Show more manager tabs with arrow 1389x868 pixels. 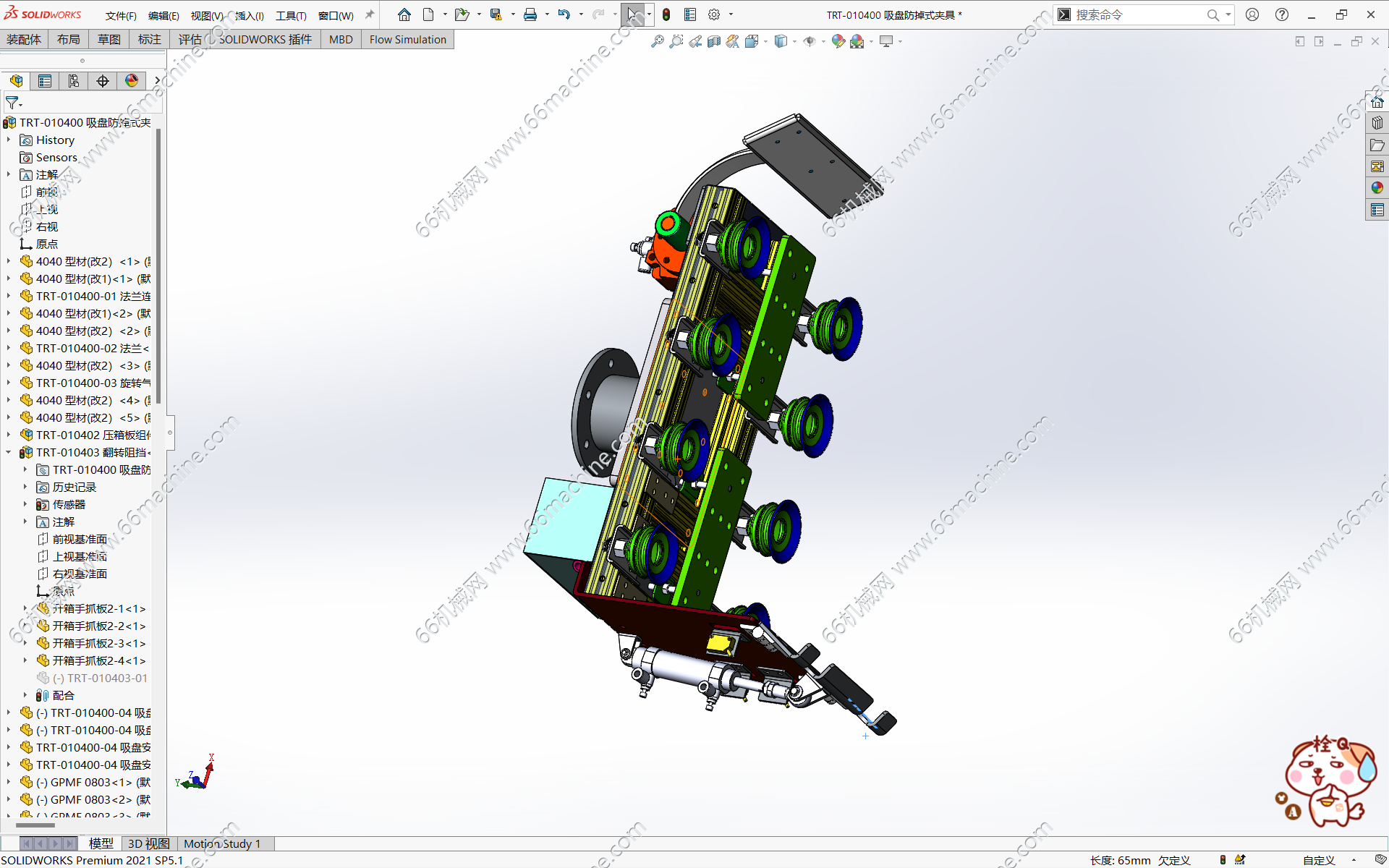click(156, 81)
